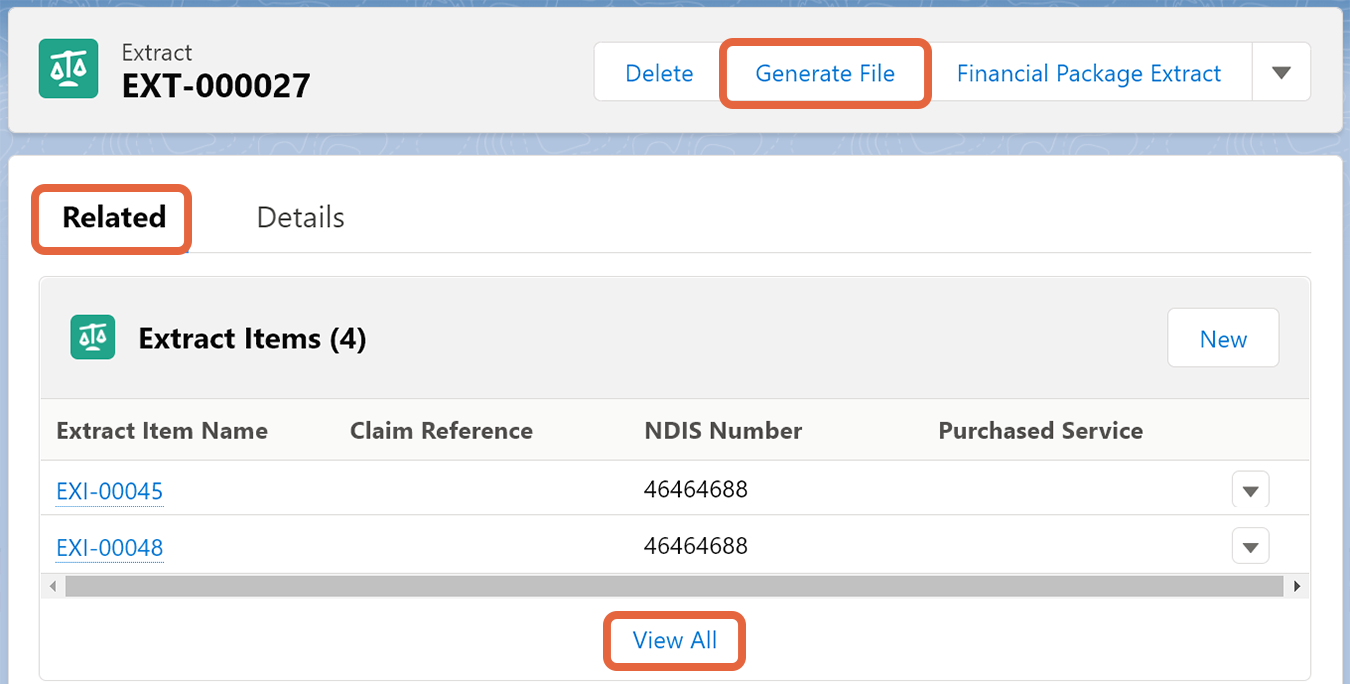Click the Extract Items list scales icon

point(93,338)
